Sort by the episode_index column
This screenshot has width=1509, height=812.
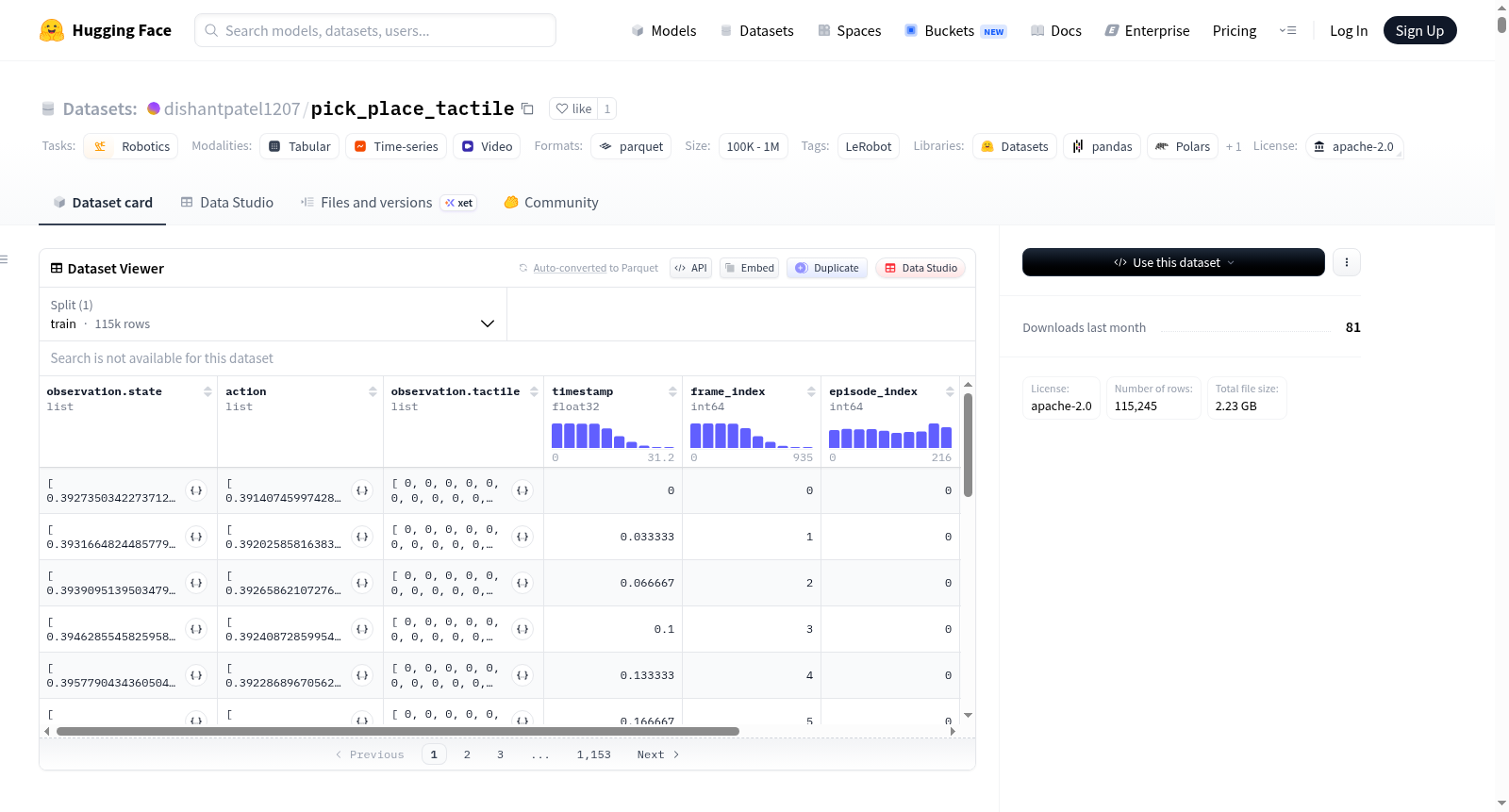pyautogui.click(x=950, y=391)
